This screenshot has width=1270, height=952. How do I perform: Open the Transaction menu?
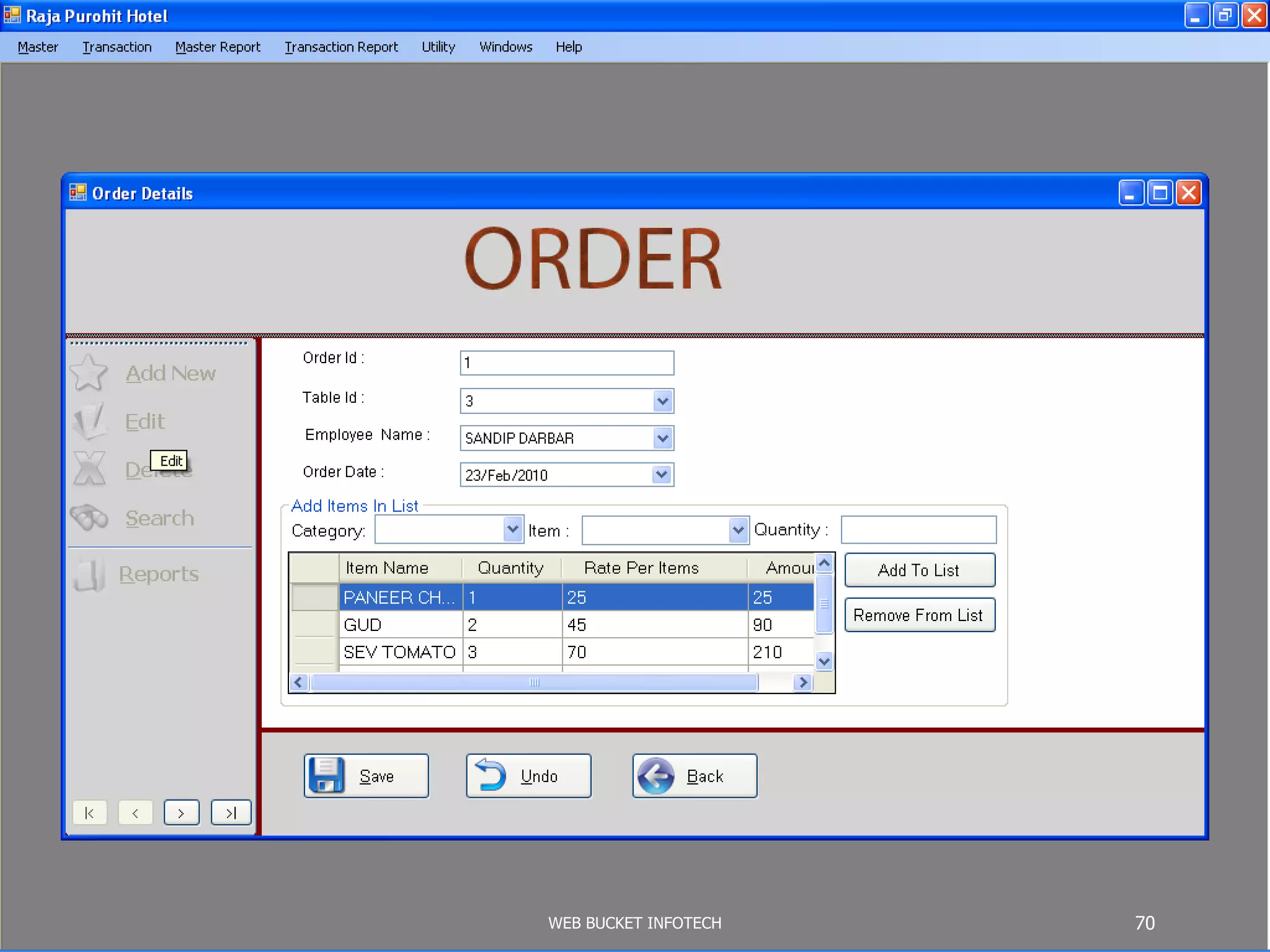(x=117, y=47)
